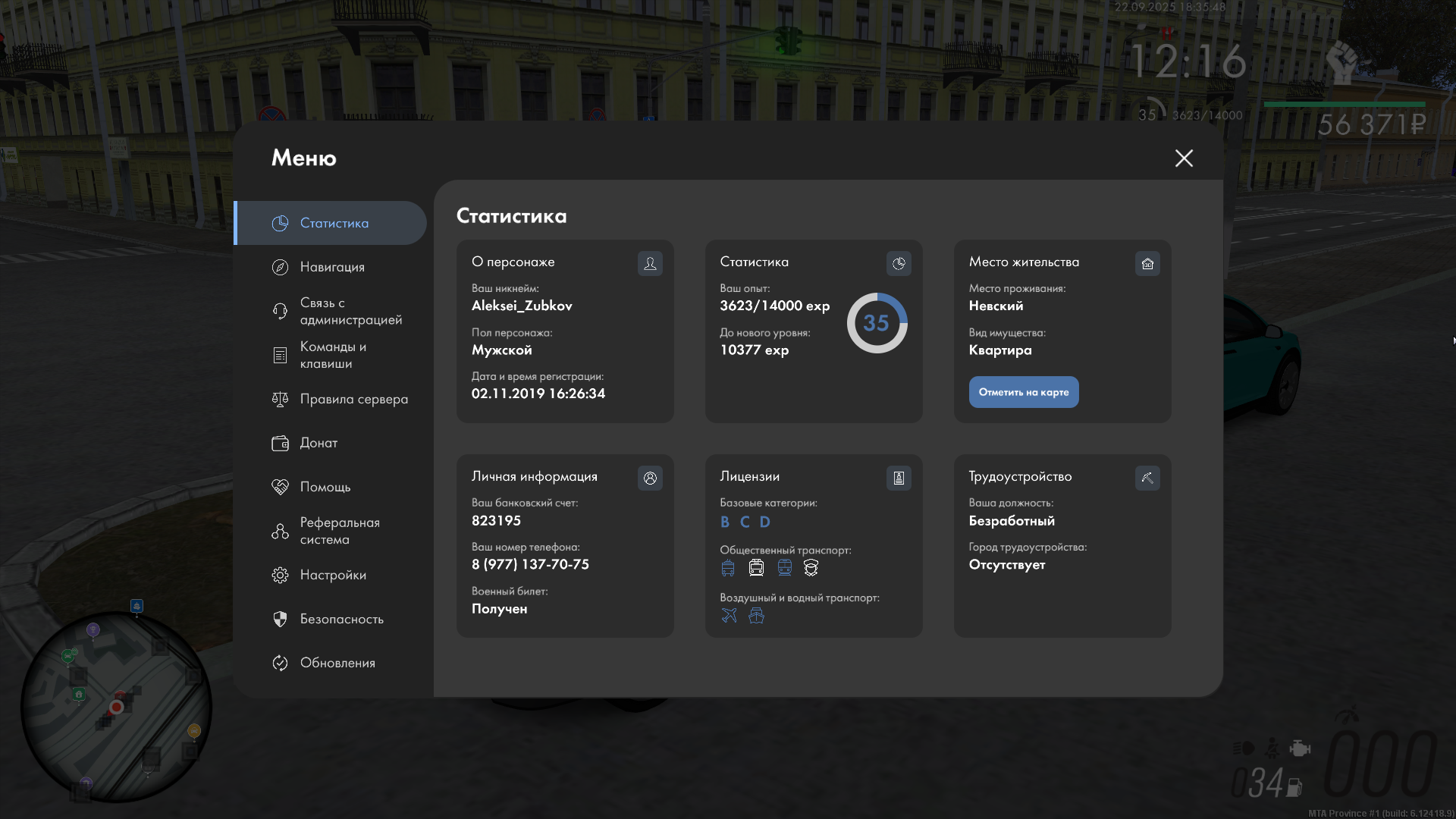The height and width of the screenshot is (819, 1456).
Task: Go to Правила сервера section
Action: pyautogui.click(x=353, y=399)
